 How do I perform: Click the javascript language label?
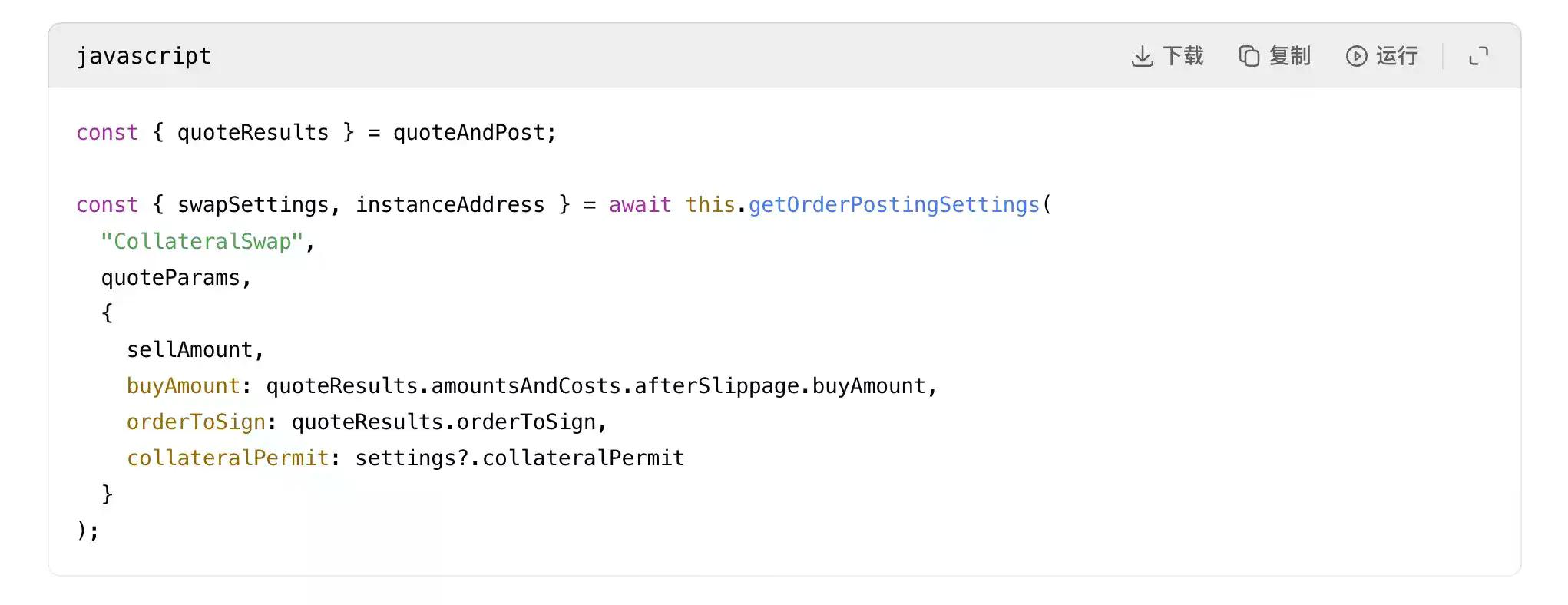click(x=144, y=56)
